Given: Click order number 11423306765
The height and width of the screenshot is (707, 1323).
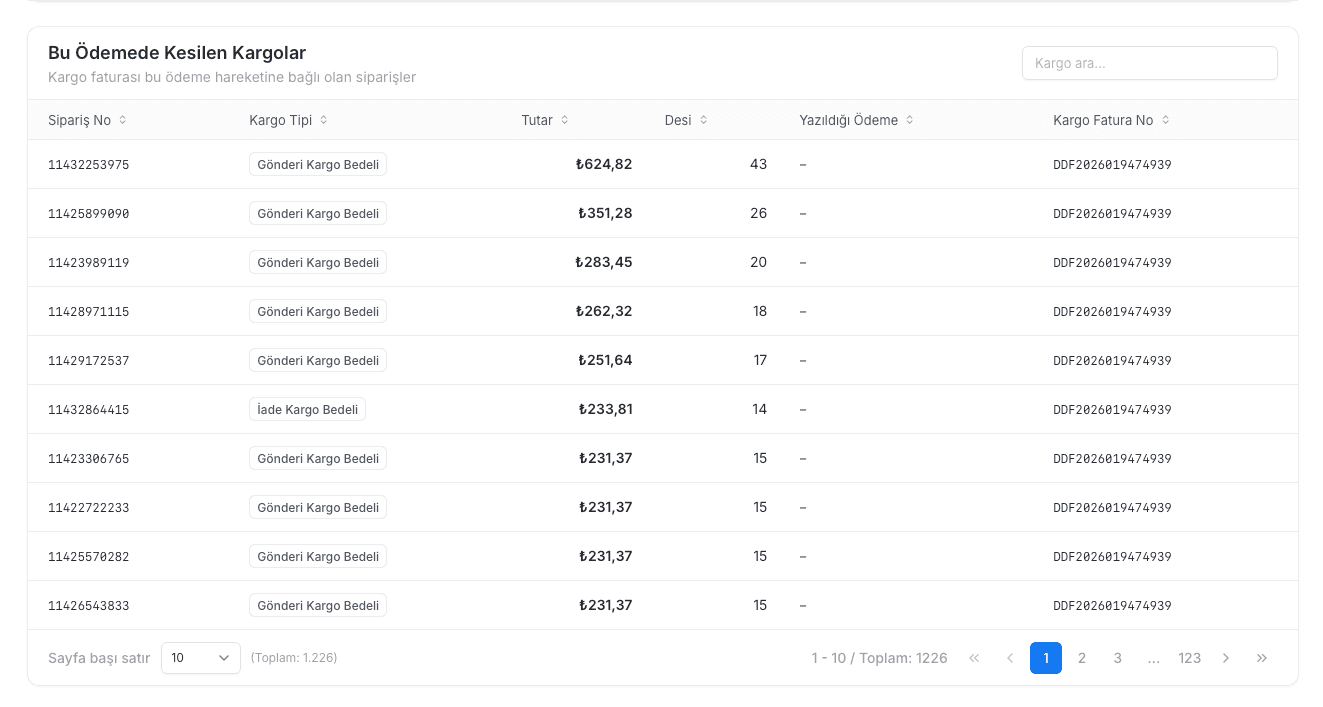Looking at the screenshot, I should click(x=89, y=459).
